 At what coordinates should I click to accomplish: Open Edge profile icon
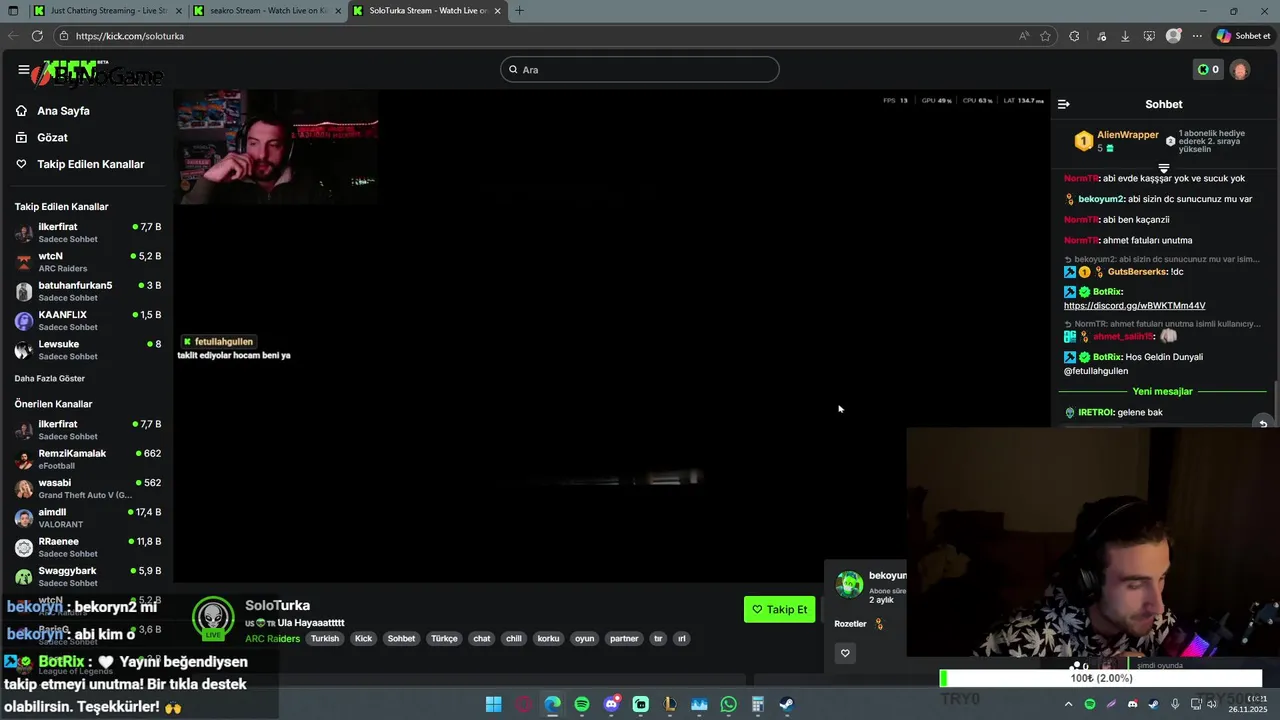(1174, 36)
